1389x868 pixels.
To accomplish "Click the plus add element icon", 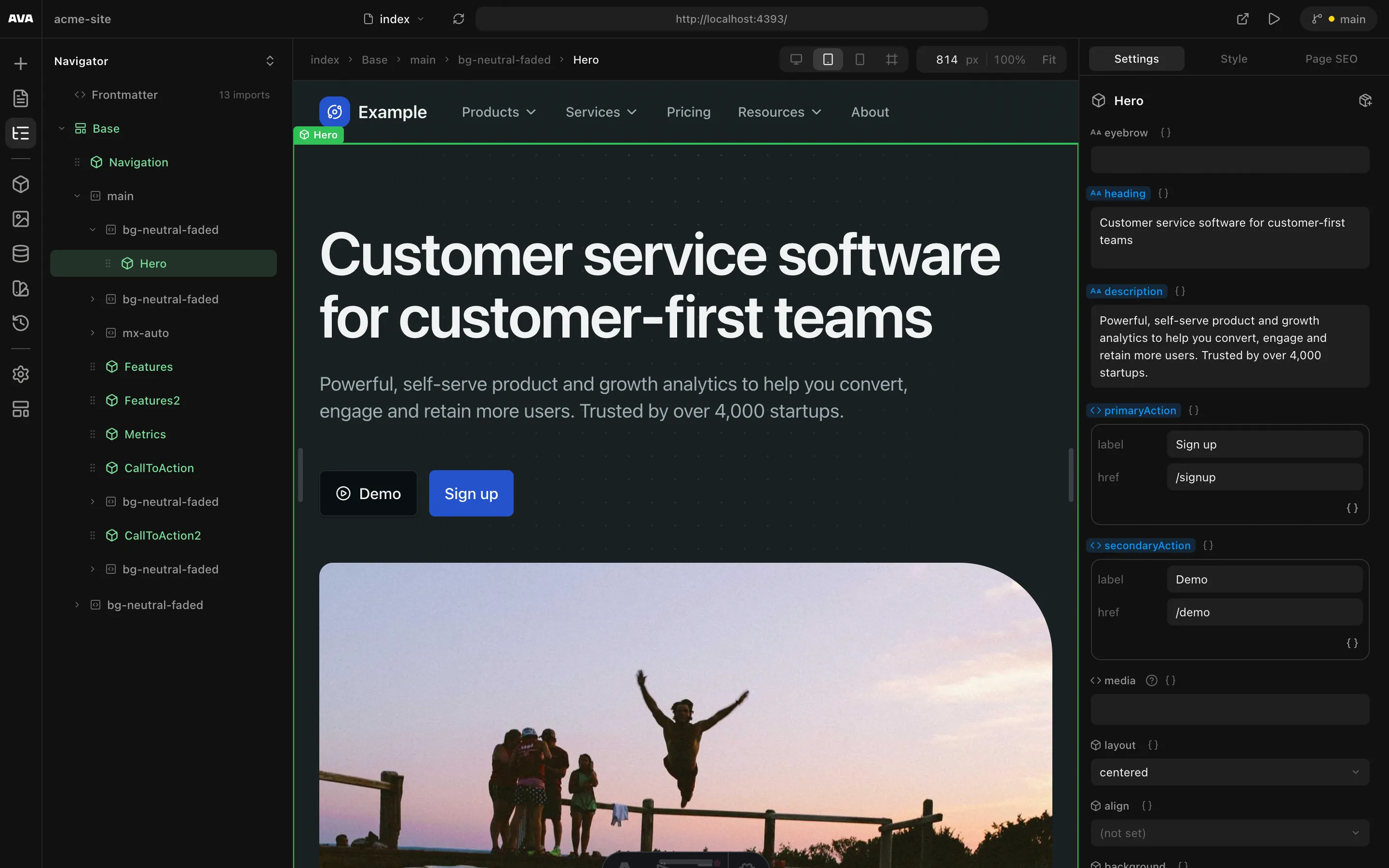I will pos(21,64).
